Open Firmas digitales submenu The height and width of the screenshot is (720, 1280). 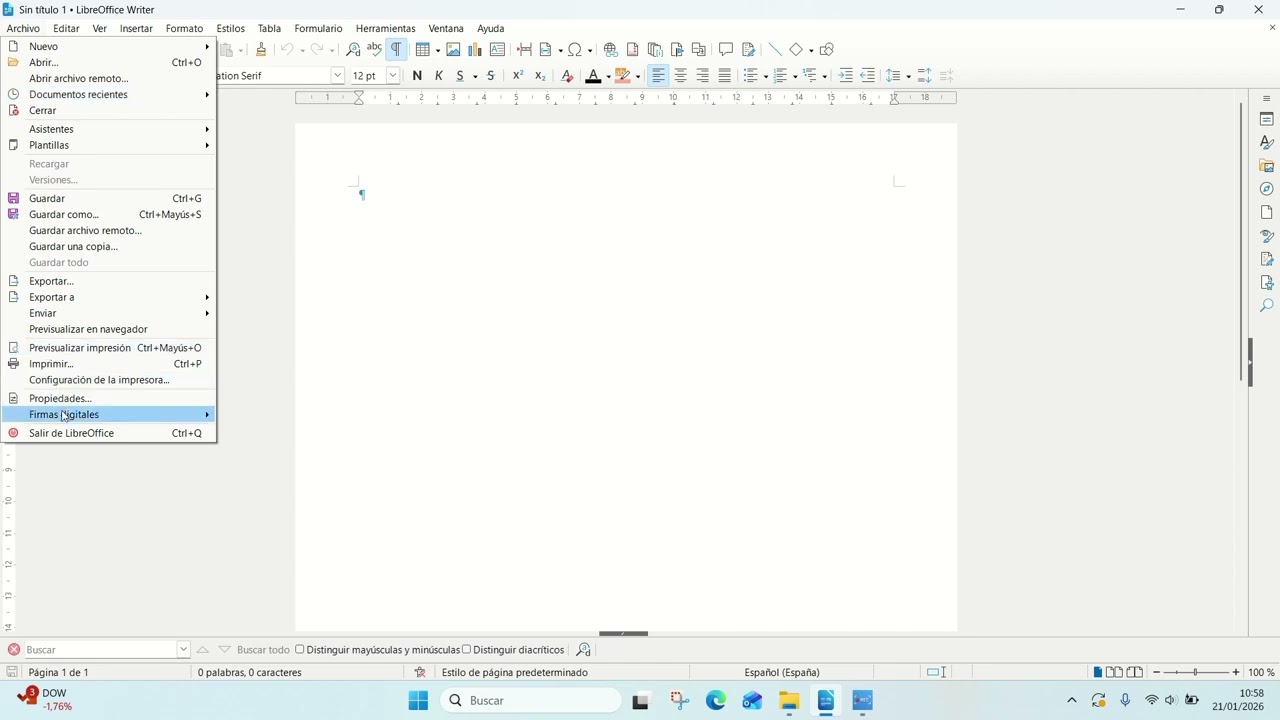[x=108, y=414]
